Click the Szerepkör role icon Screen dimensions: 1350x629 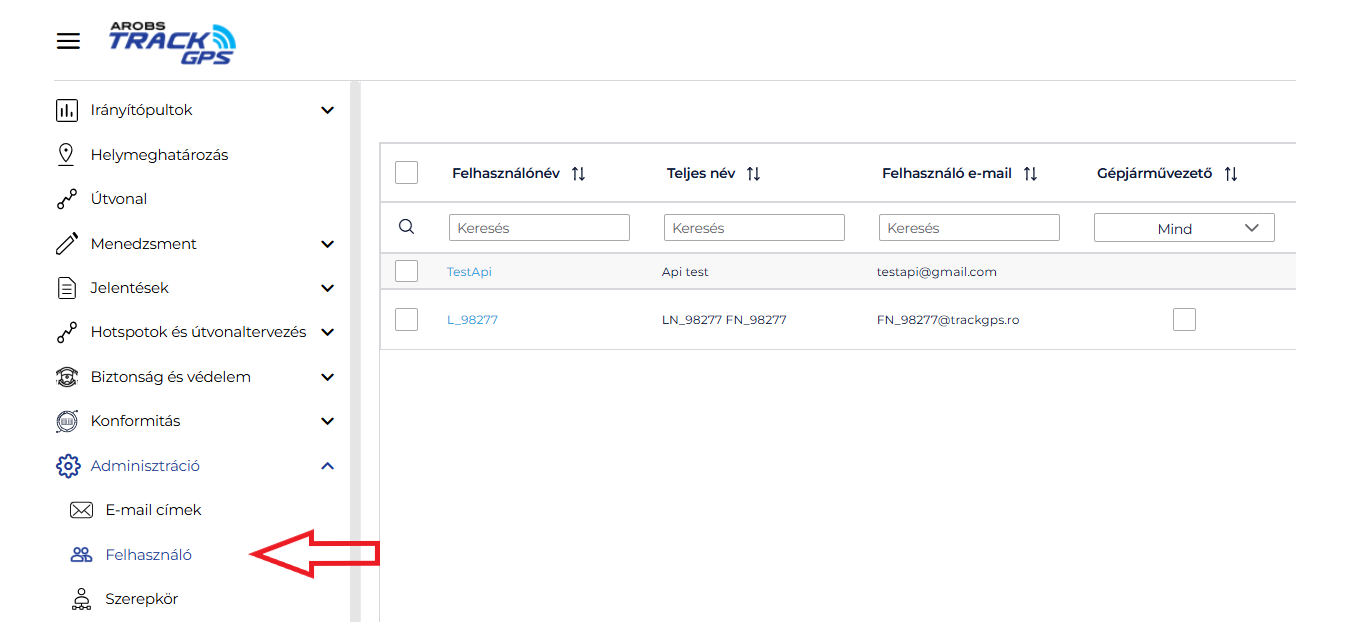[x=81, y=599]
